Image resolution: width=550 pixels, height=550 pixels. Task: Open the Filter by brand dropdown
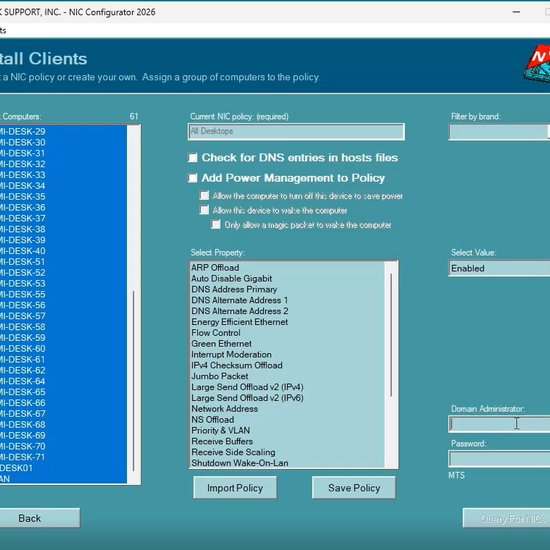click(x=499, y=132)
